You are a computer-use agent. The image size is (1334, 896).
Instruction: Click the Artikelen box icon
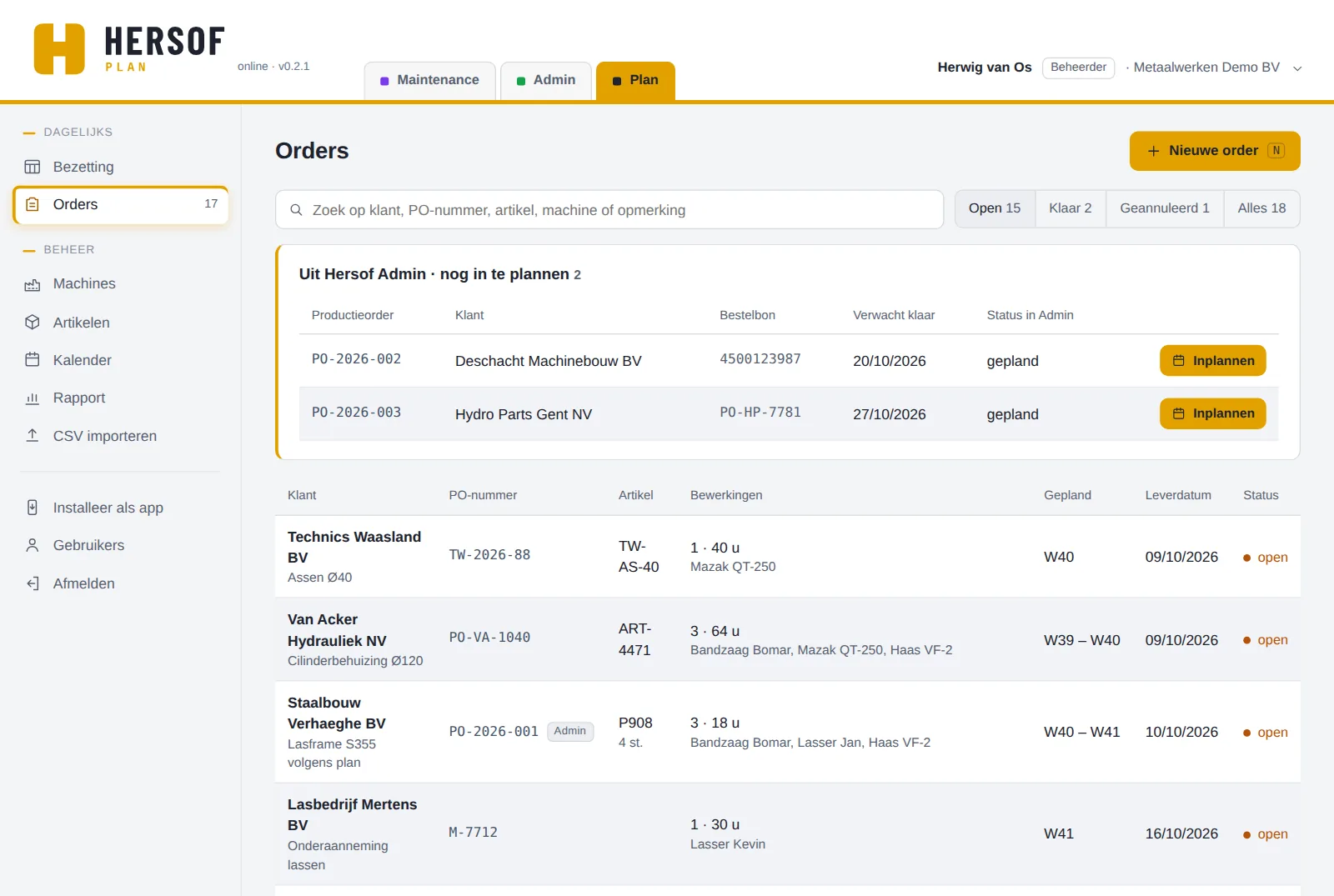coord(33,323)
